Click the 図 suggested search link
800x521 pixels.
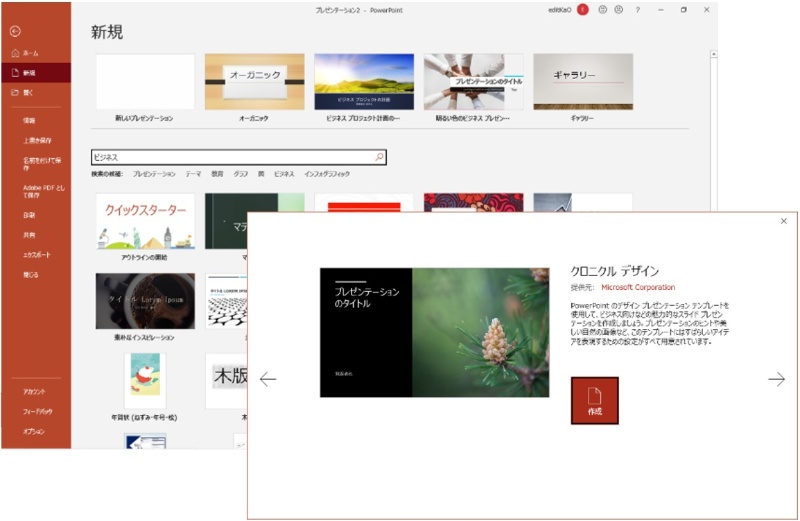[x=261, y=174]
